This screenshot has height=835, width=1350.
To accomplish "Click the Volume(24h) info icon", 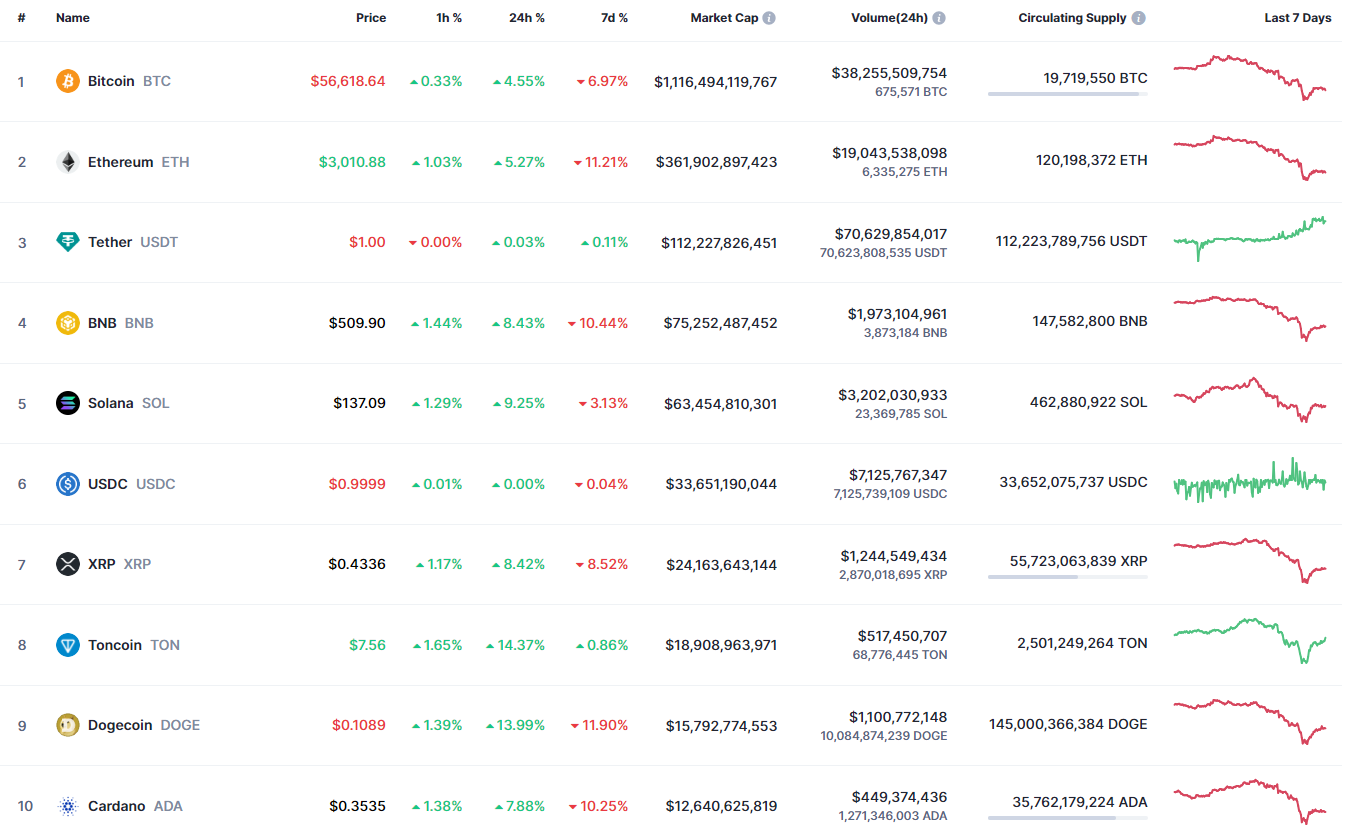I will tap(939, 18).
